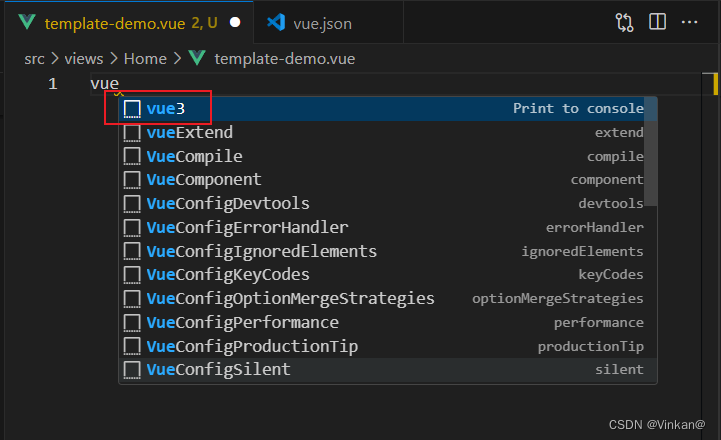The image size is (721, 440).
Task: Place cursor in the 'vue' text on line 1
Action: tap(104, 84)
